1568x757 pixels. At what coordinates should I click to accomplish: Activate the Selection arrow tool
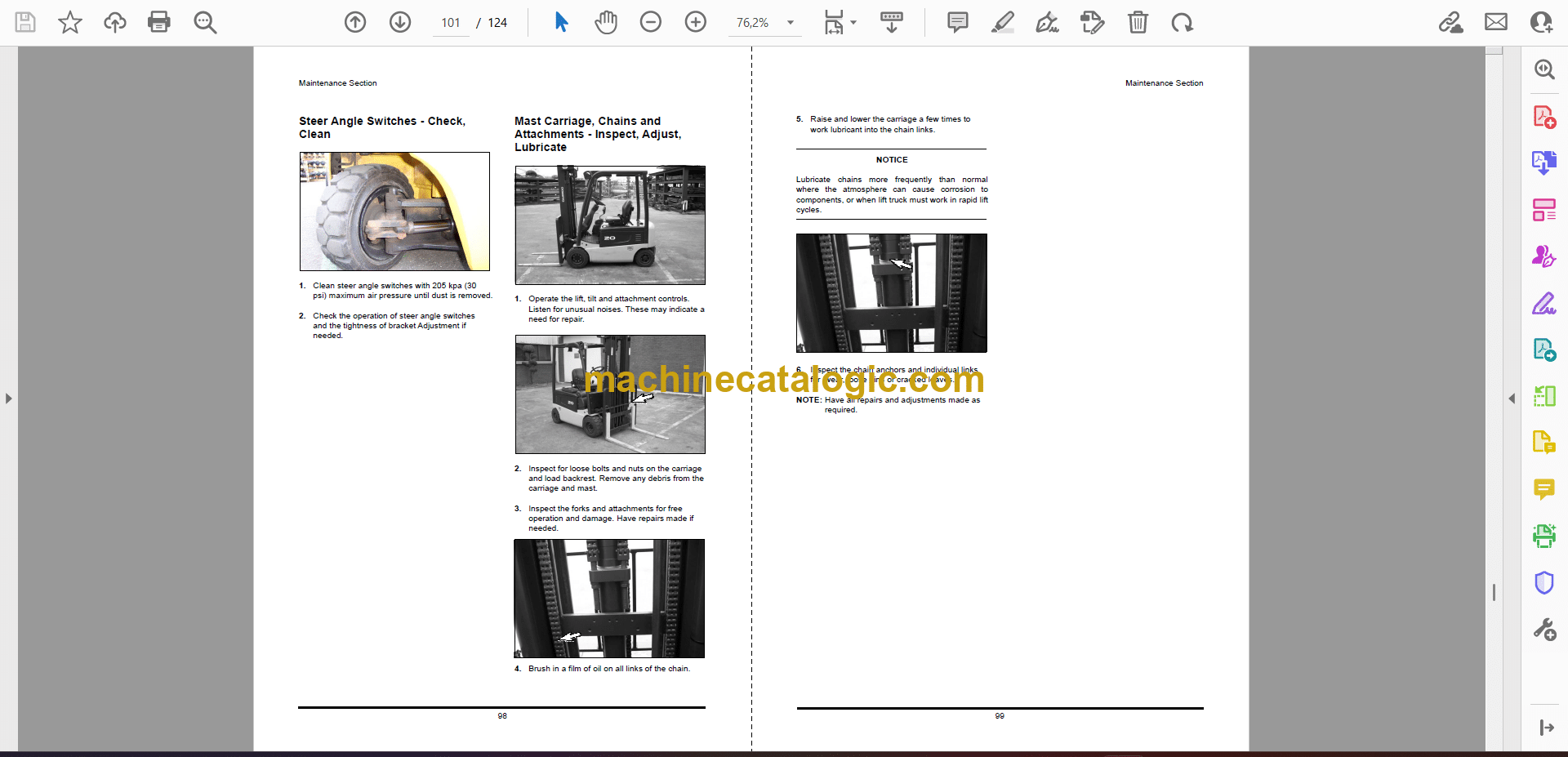click(561, 22)
